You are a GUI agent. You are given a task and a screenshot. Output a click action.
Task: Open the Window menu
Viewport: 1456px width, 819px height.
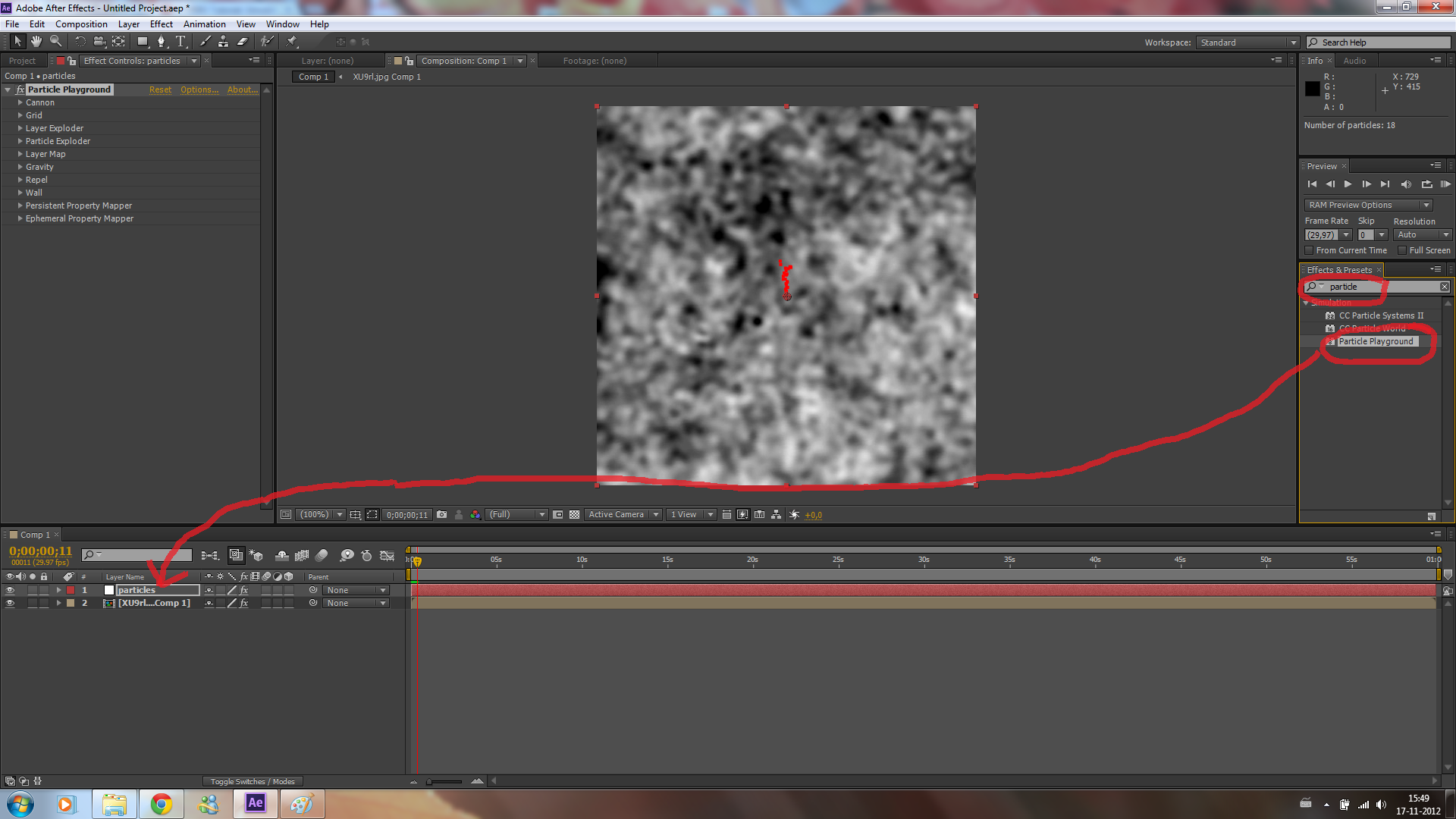click(282, 24)
